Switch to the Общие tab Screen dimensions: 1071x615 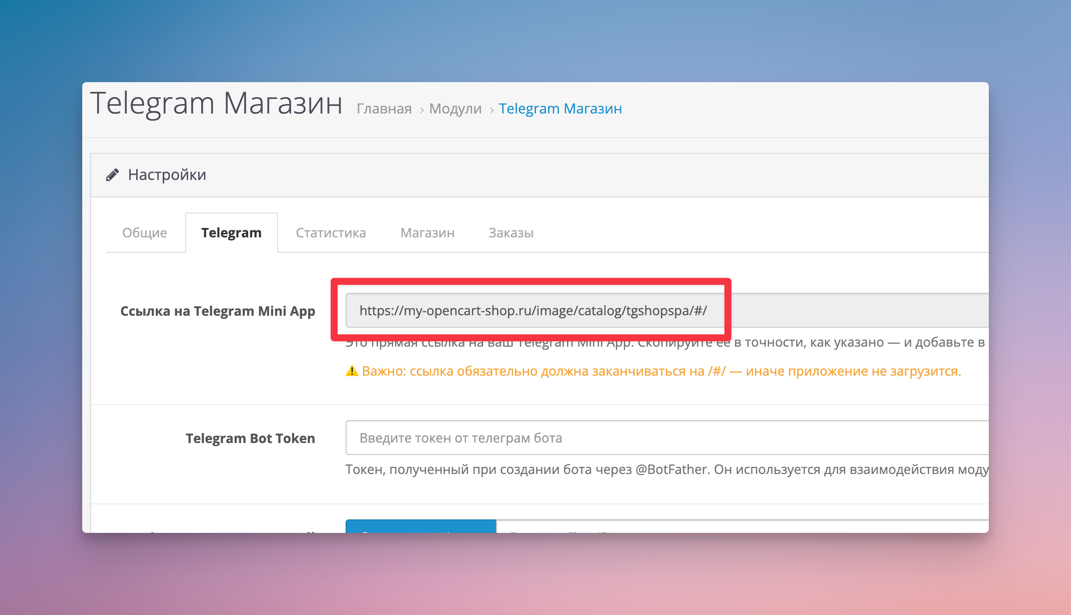pos(144,232)
